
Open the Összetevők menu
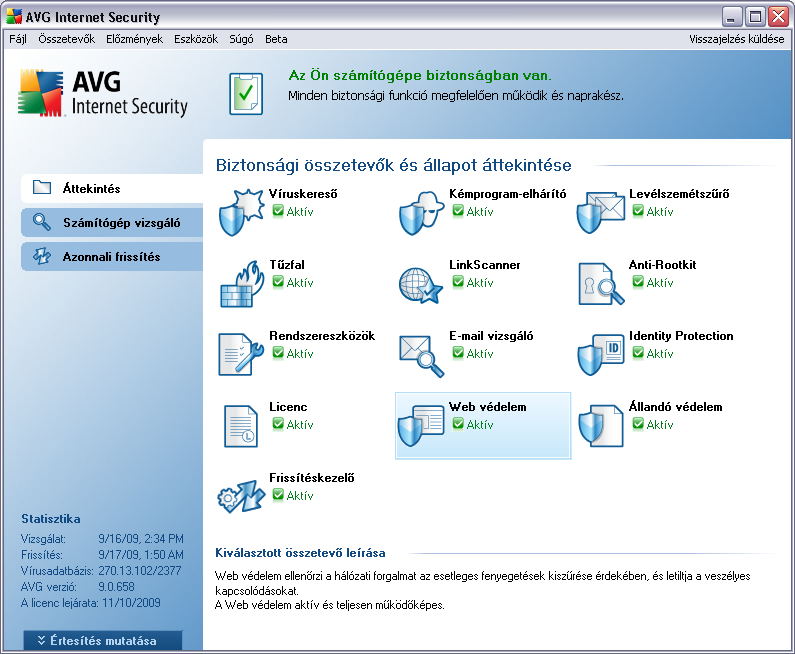coord(66,39)
